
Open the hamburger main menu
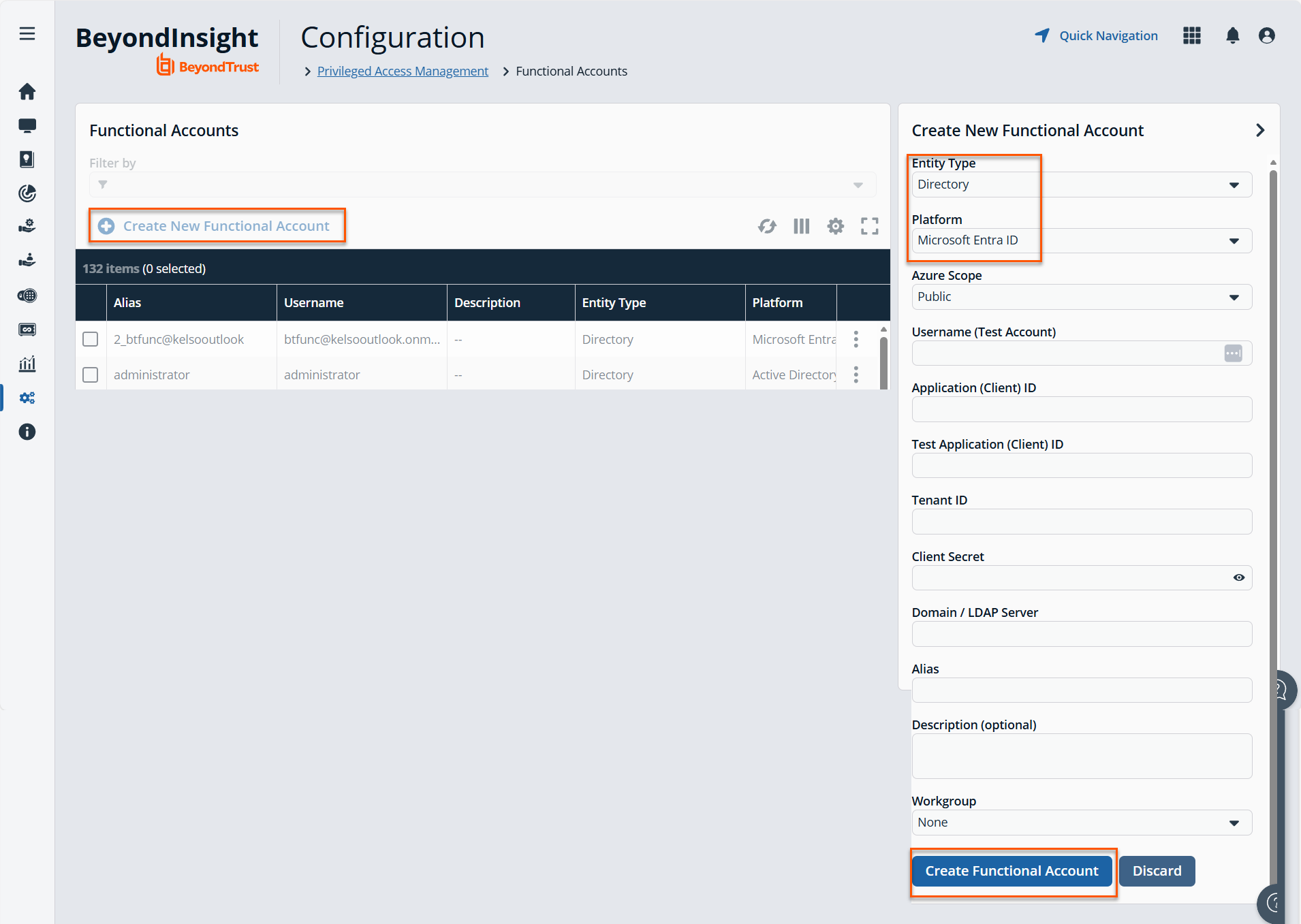coord(27,34)
